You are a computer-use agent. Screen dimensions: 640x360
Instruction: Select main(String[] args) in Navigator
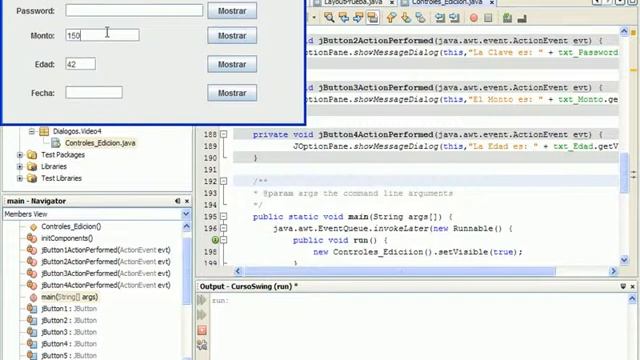click(x=69, y=297)
